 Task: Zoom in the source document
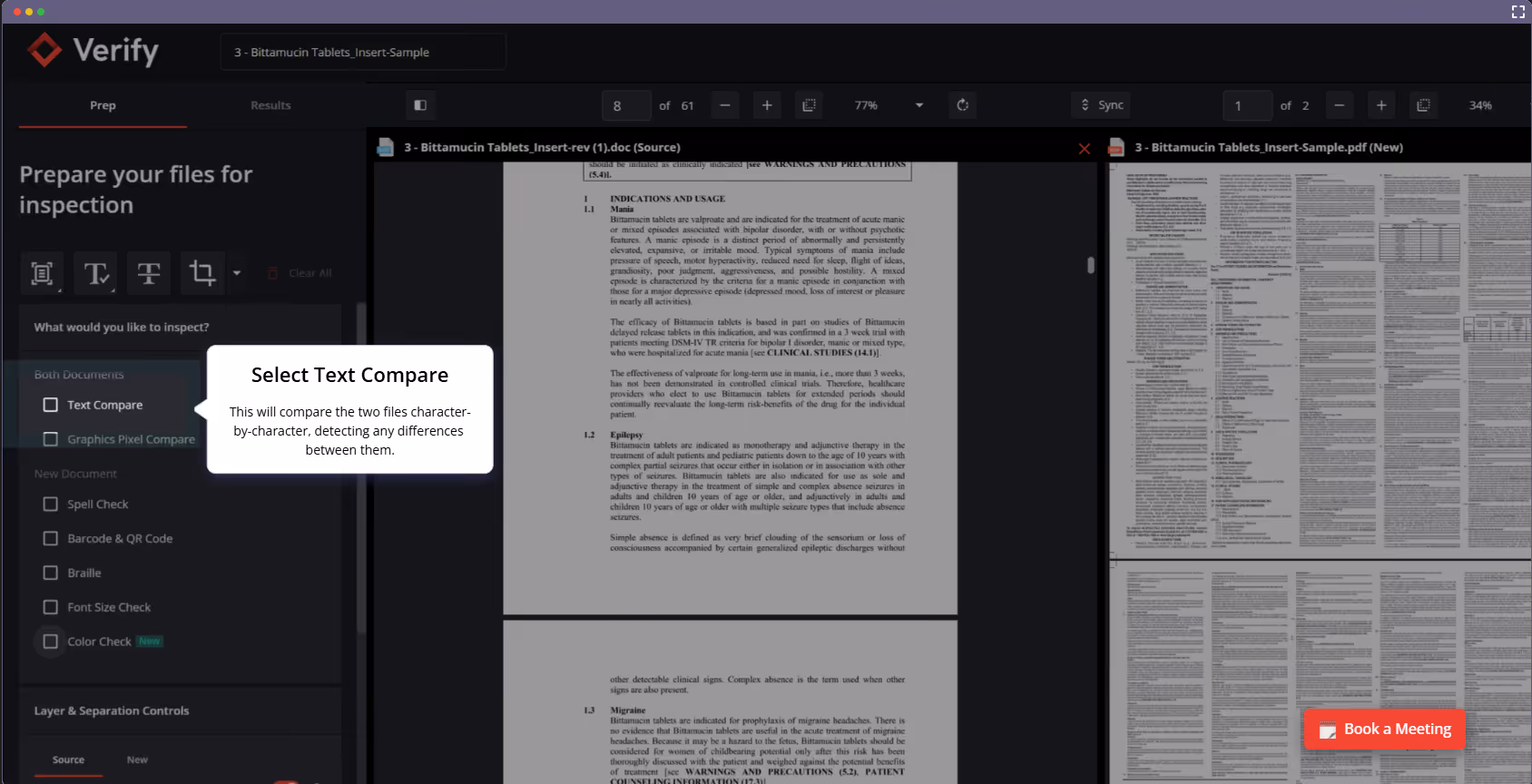[767, 105]
